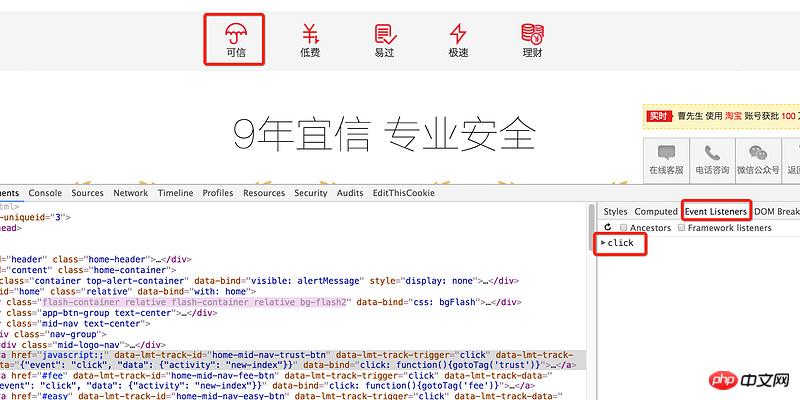Image resolution: width=800 pixels, height=400 pixels.
Task: Open the DOM Breakpoints sidebar tab
Action: click(x=777, y=211)
